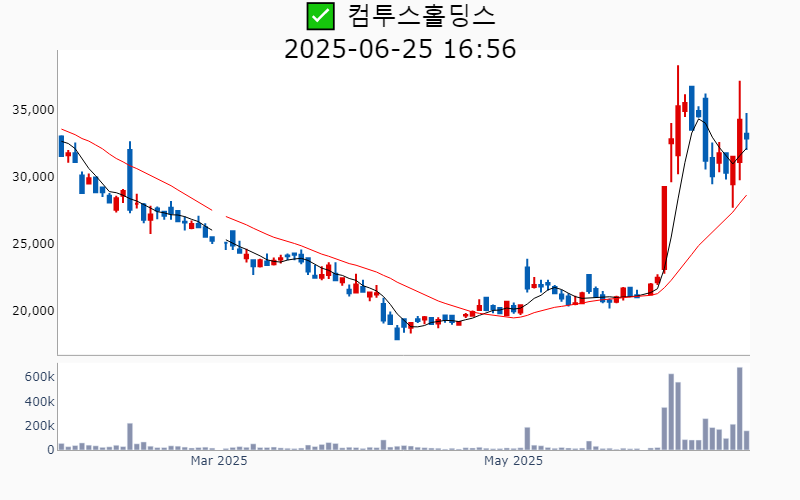Click the timestamp 2025-06-25 16:56
This screenshot has height=500, width=800.
(x=400, y=49)
